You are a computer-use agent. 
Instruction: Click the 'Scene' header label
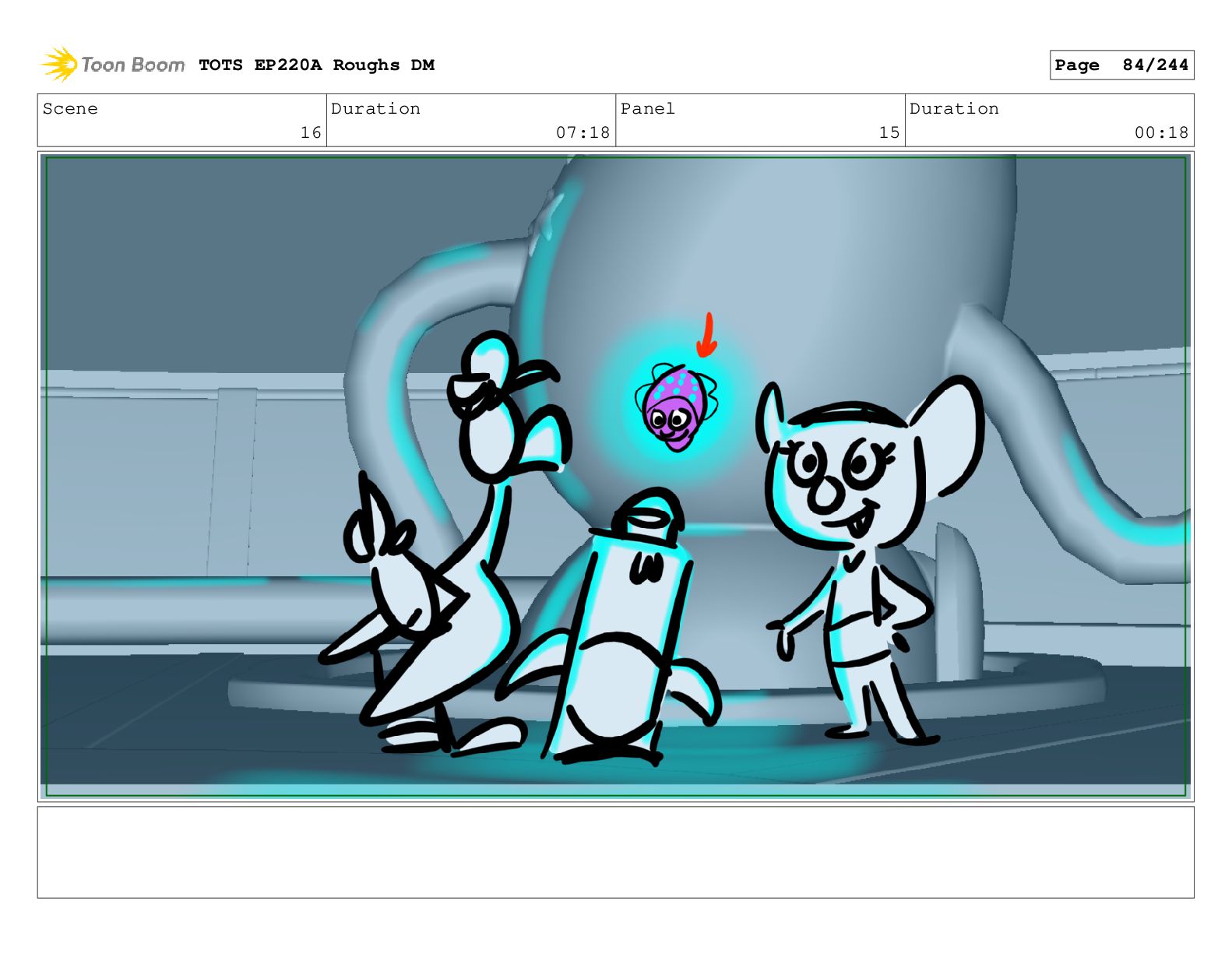70,109
